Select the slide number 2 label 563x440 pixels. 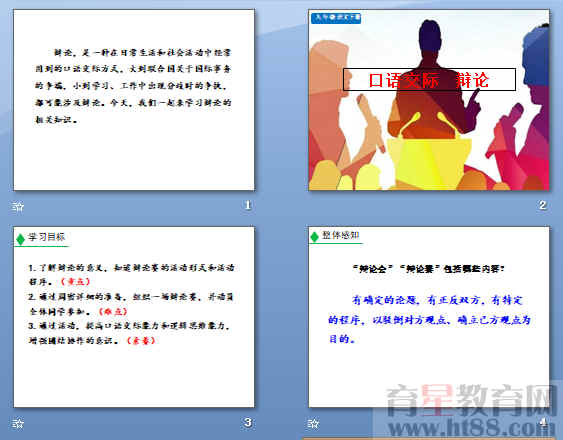tap(543, 205)
